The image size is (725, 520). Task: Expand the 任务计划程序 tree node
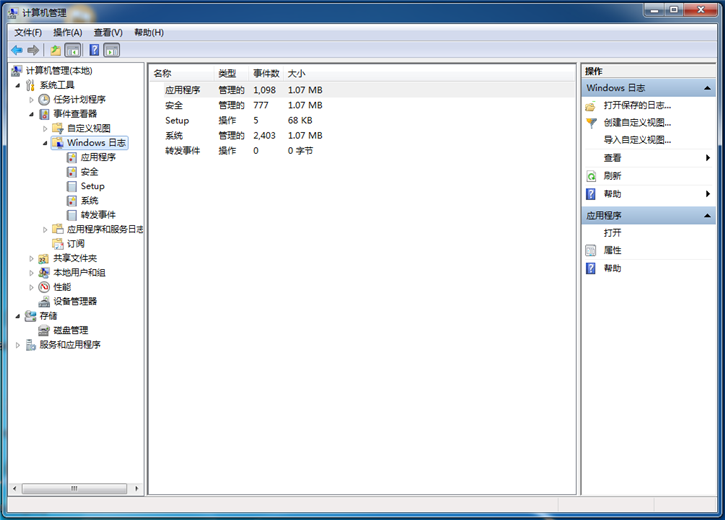31,100
